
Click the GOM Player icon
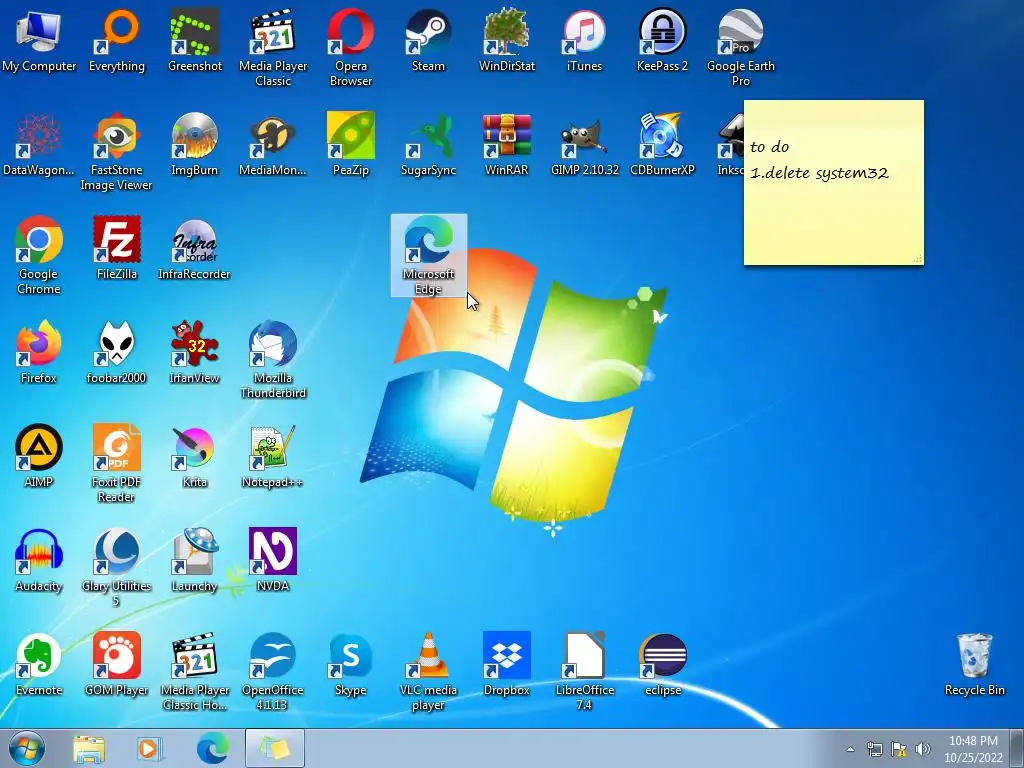coord(116,664)
